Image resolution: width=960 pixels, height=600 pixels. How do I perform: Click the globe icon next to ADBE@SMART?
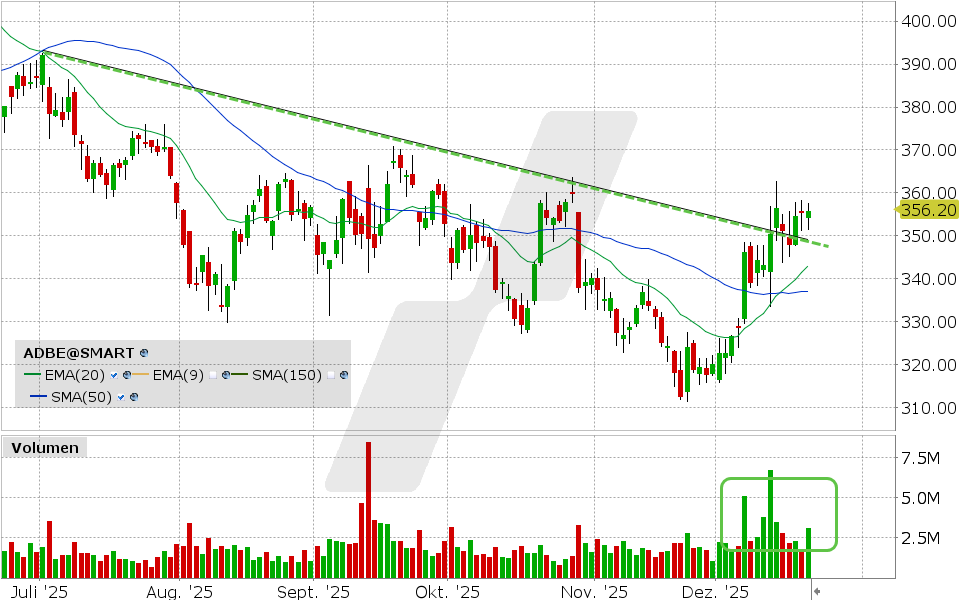pyautogui.click(x=143, y=352)
